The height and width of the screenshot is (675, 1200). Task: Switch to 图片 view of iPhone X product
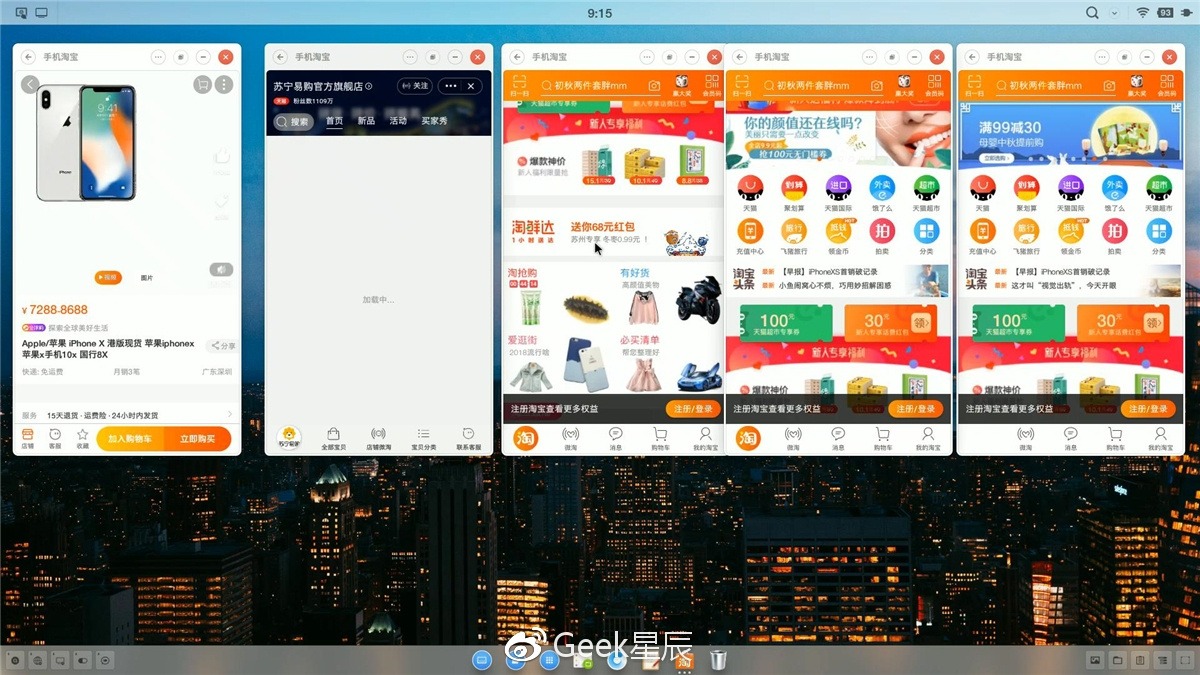click(x=147, y=277)
